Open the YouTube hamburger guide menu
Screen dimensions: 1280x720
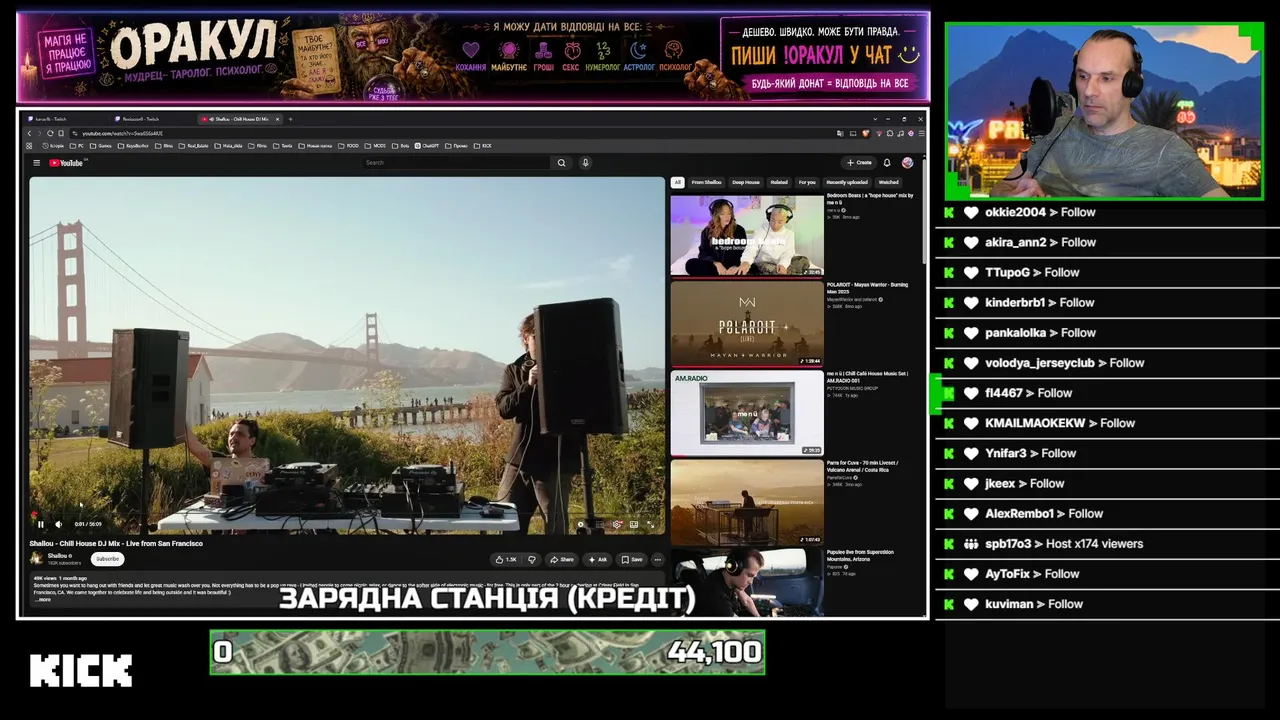tap(37, 163)
